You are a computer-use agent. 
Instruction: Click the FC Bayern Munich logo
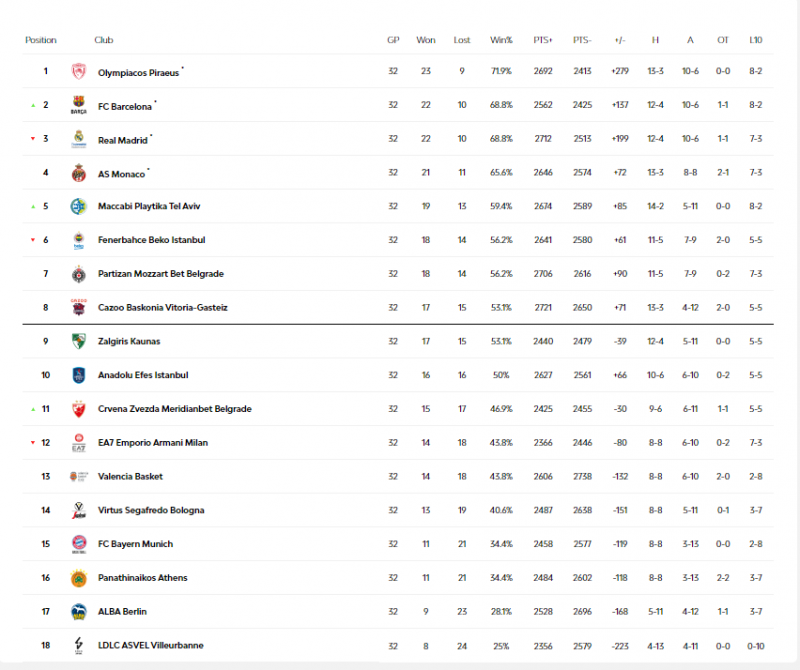79,544
